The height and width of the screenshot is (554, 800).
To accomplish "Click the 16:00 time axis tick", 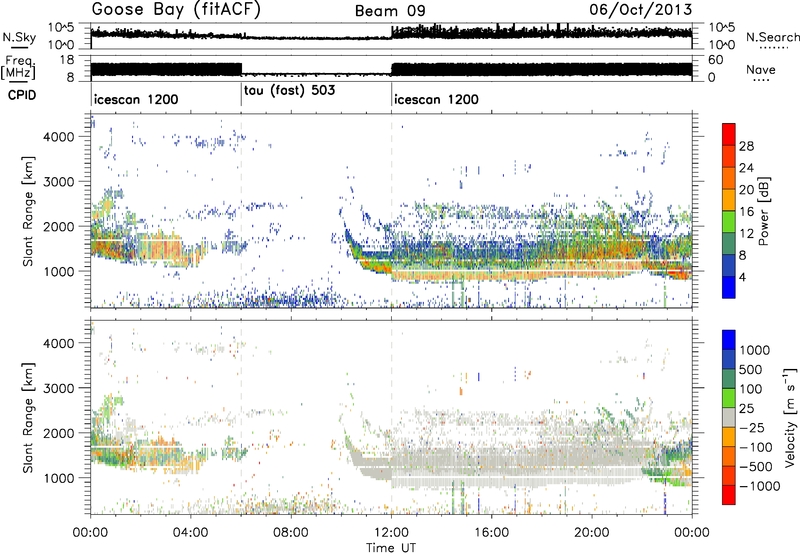I will point(491,532).
